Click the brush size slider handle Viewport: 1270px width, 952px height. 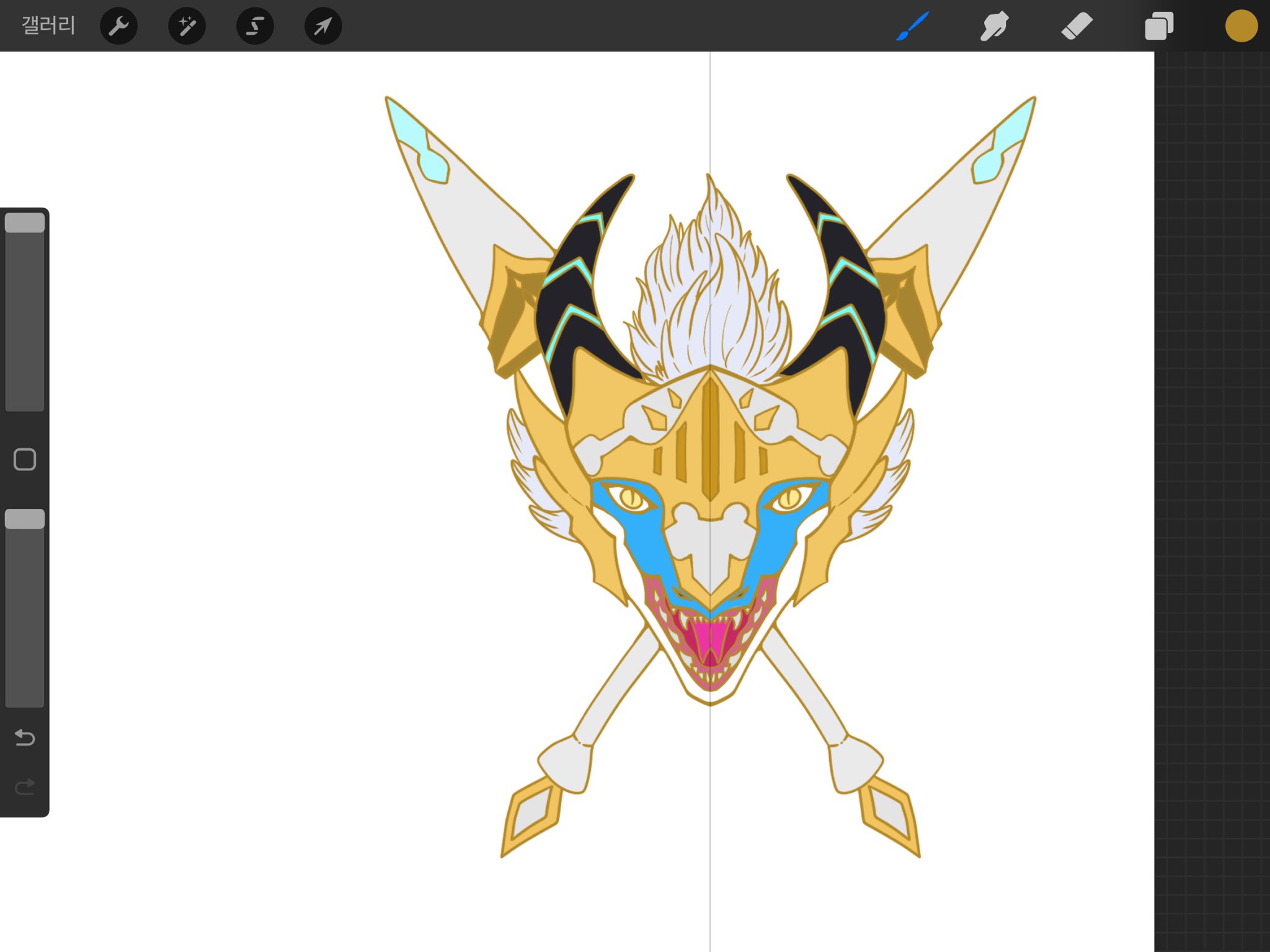(x=25, y=223)
